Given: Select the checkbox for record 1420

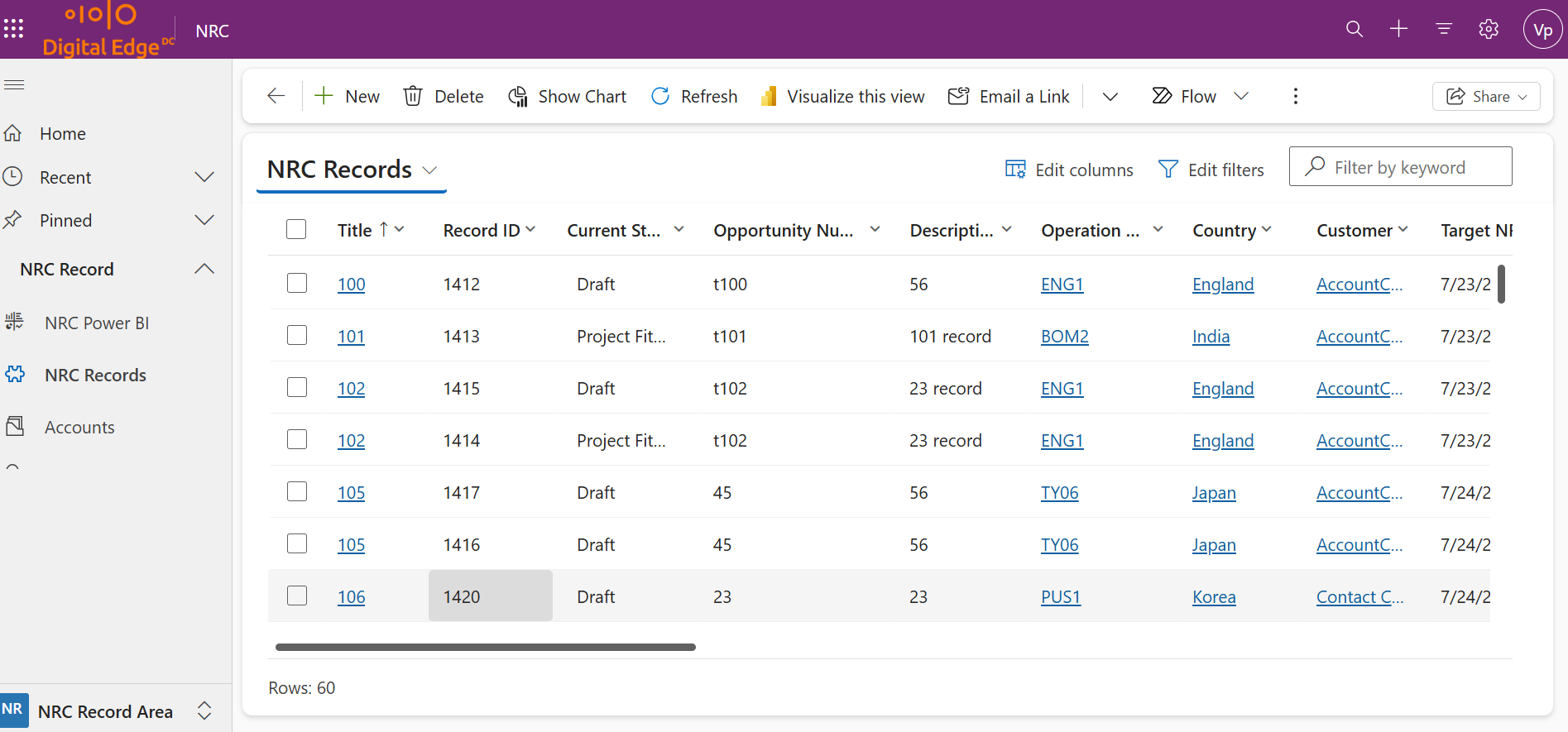Looking at the screenshot, I should point(297,596).
